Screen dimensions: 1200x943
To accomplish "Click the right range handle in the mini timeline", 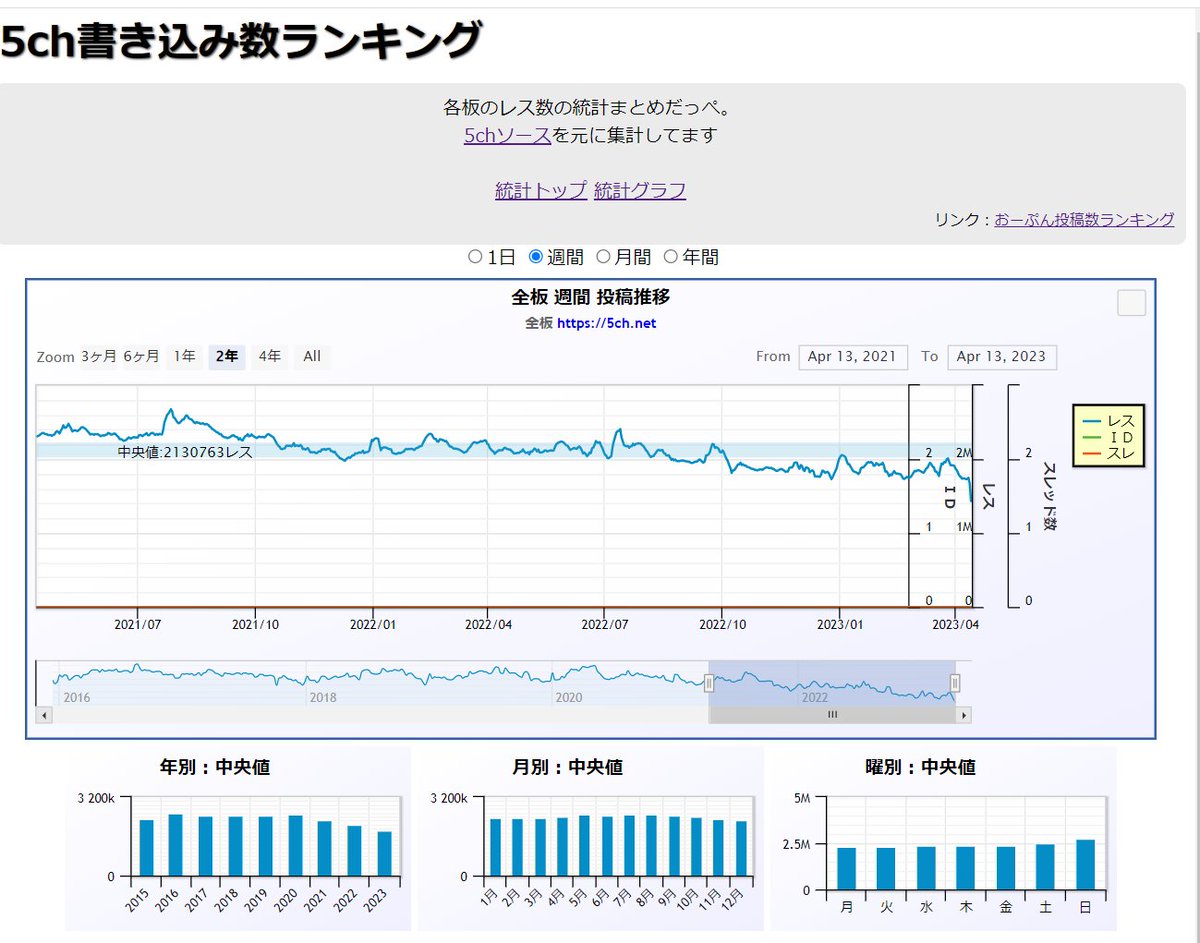I will pyautogui.click(x=957, y=682).
